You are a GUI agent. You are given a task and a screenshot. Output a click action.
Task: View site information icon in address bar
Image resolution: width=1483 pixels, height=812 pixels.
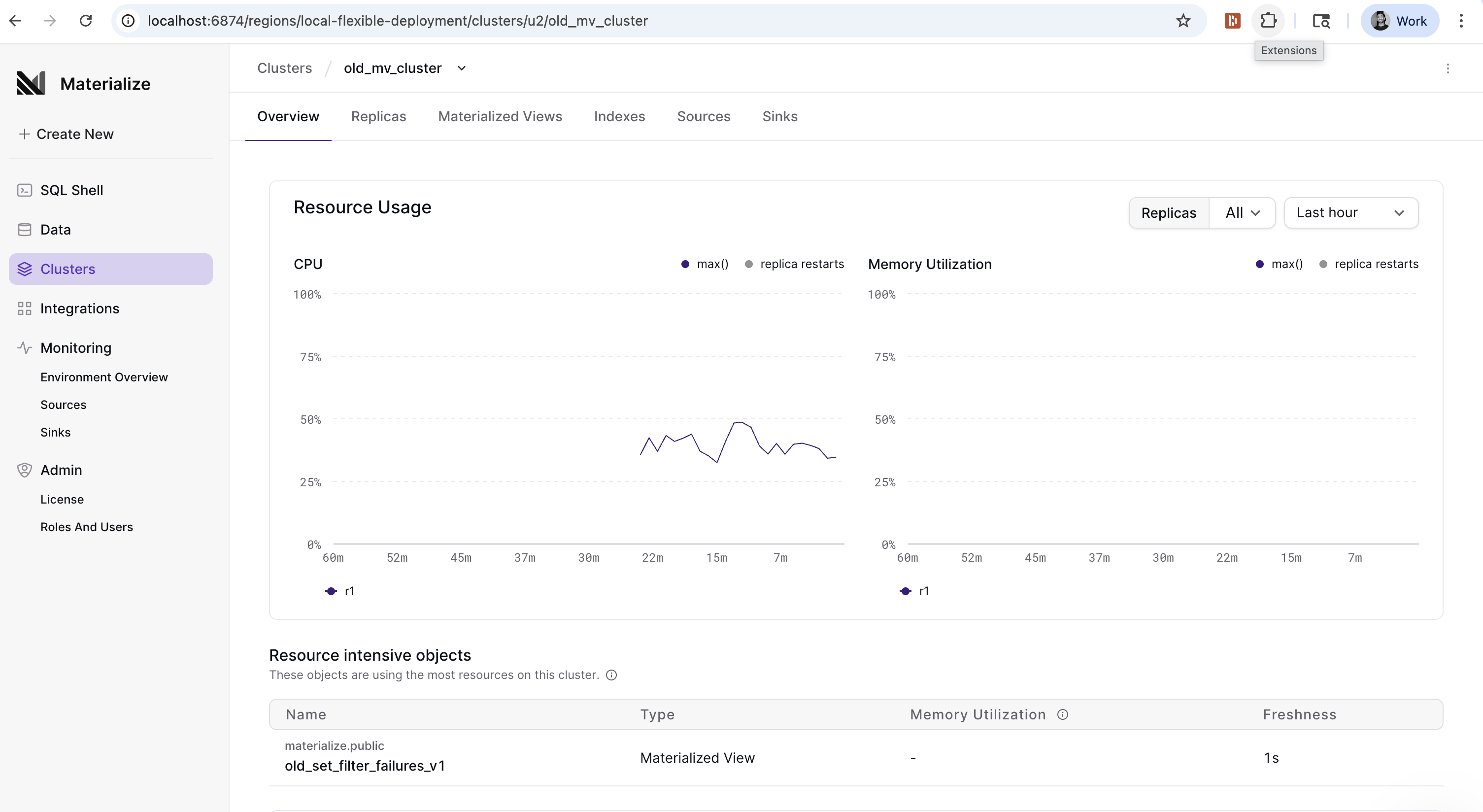128,21
